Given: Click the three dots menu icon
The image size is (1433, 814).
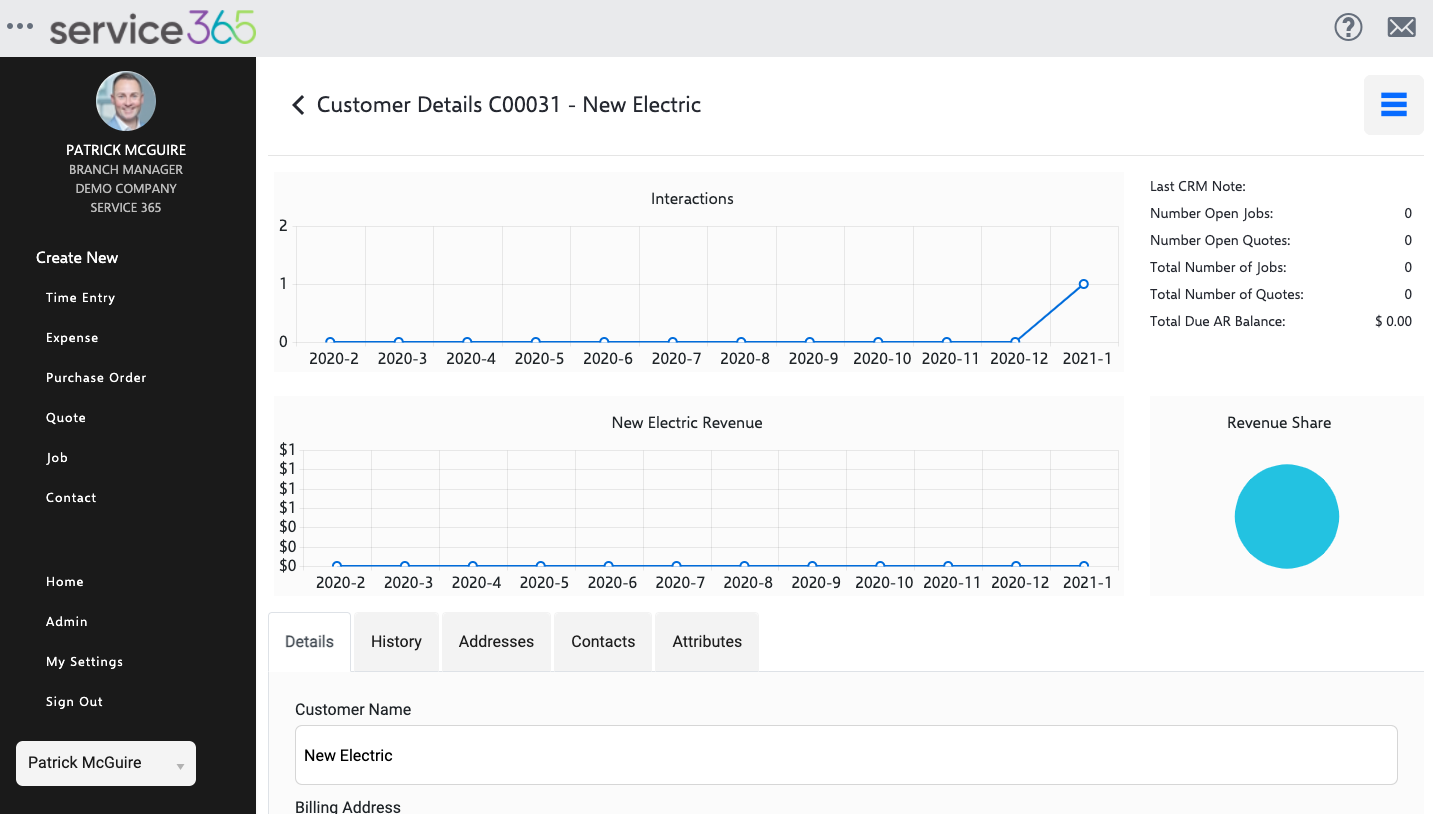Looking at the screenshot, I should coord(20,27).
